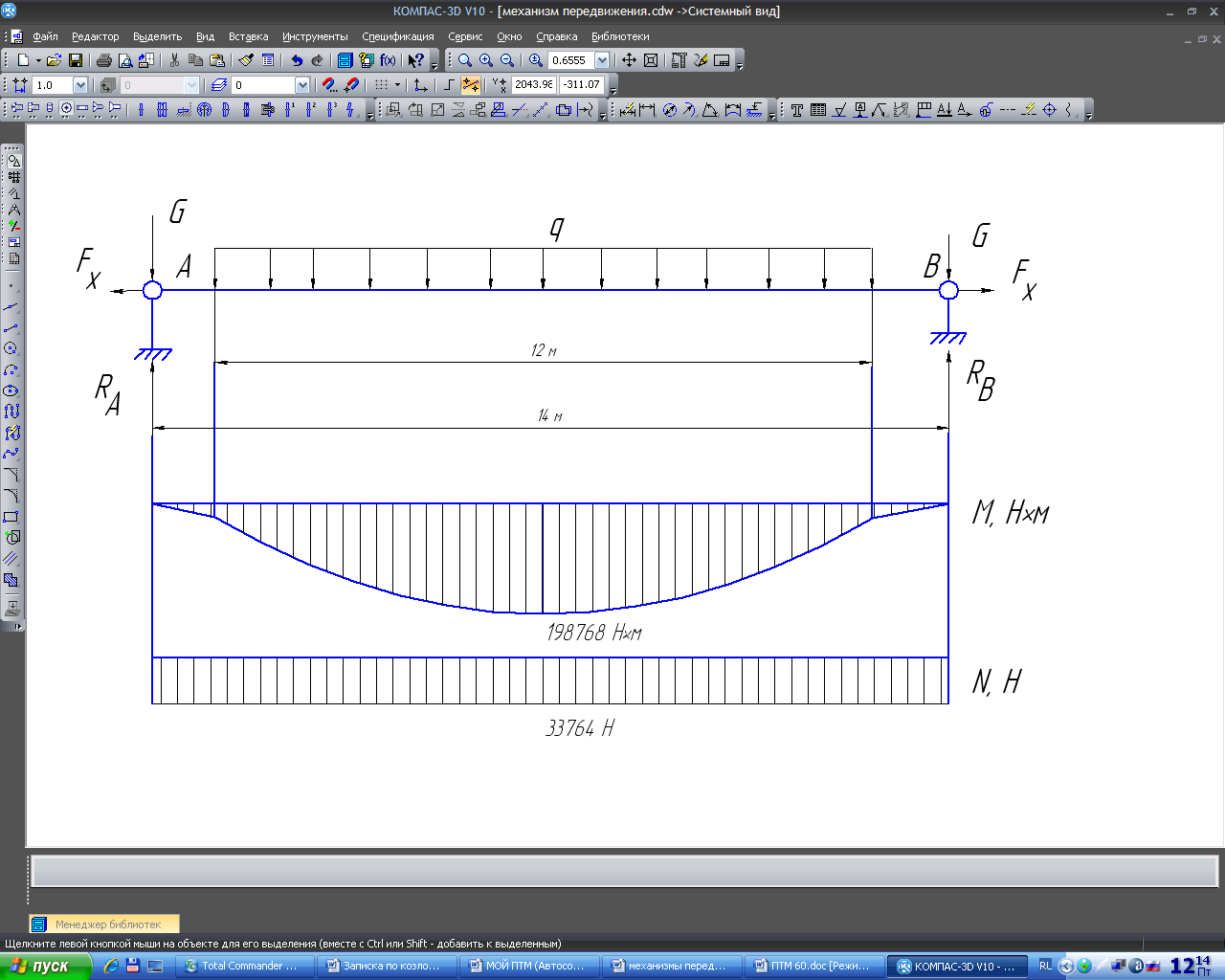Image resolution: width=1225 pixels, height=980 pixels.
Task: Open the current layer number dropdown
Action: click(x=302, y=85)
